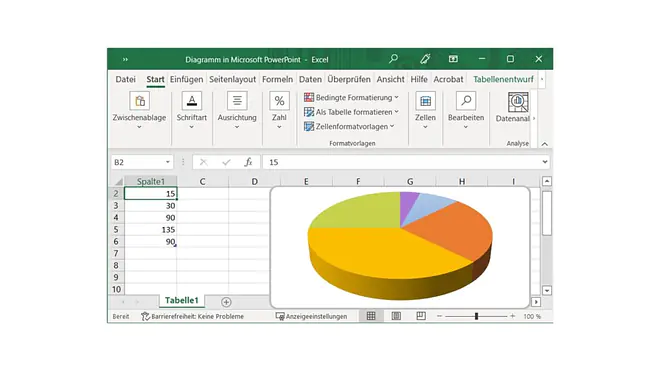
Task: Click the cancel X in formula bar
Action: point(204,162)
